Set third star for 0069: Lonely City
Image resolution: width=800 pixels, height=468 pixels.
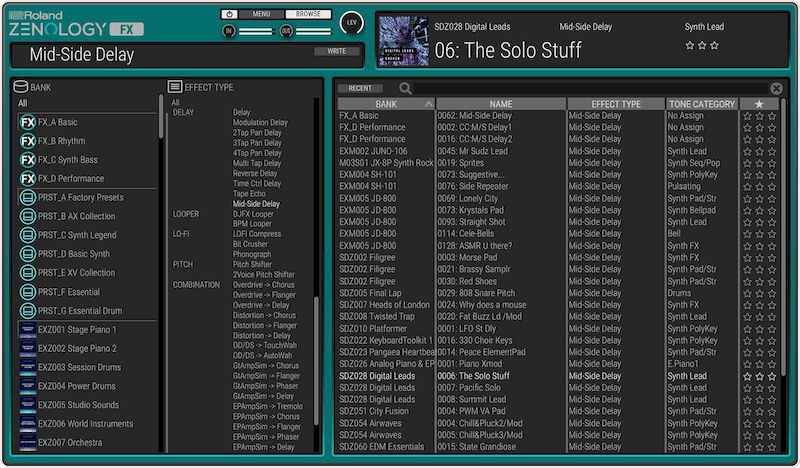click(771, 199)
